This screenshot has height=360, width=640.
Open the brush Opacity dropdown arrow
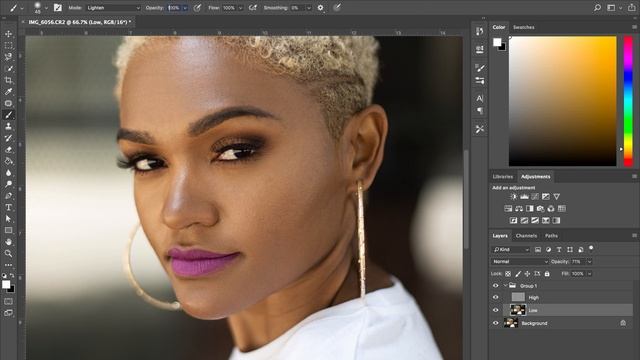point(185,8)
